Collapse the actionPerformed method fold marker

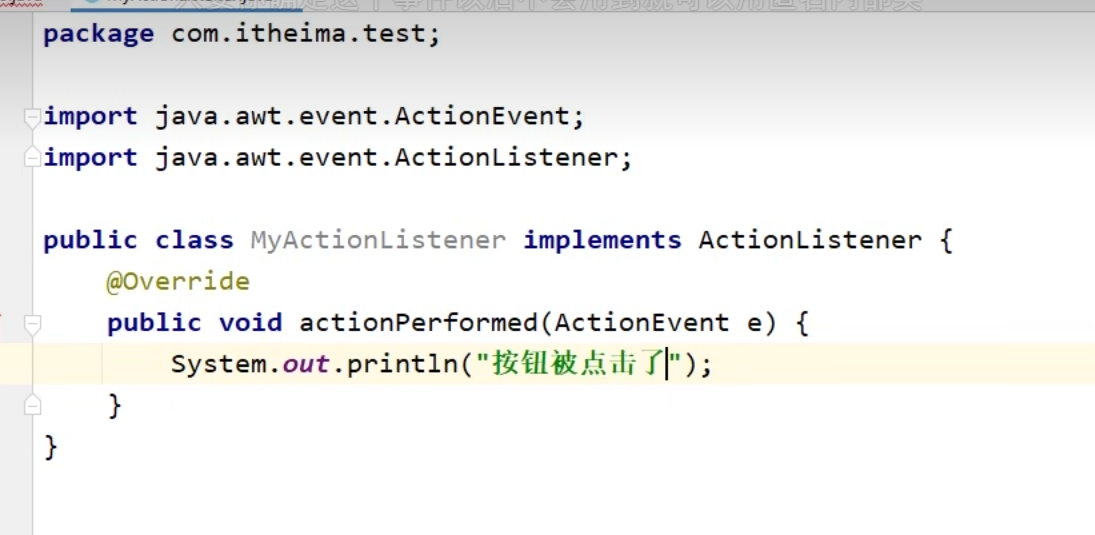(33, 323)
